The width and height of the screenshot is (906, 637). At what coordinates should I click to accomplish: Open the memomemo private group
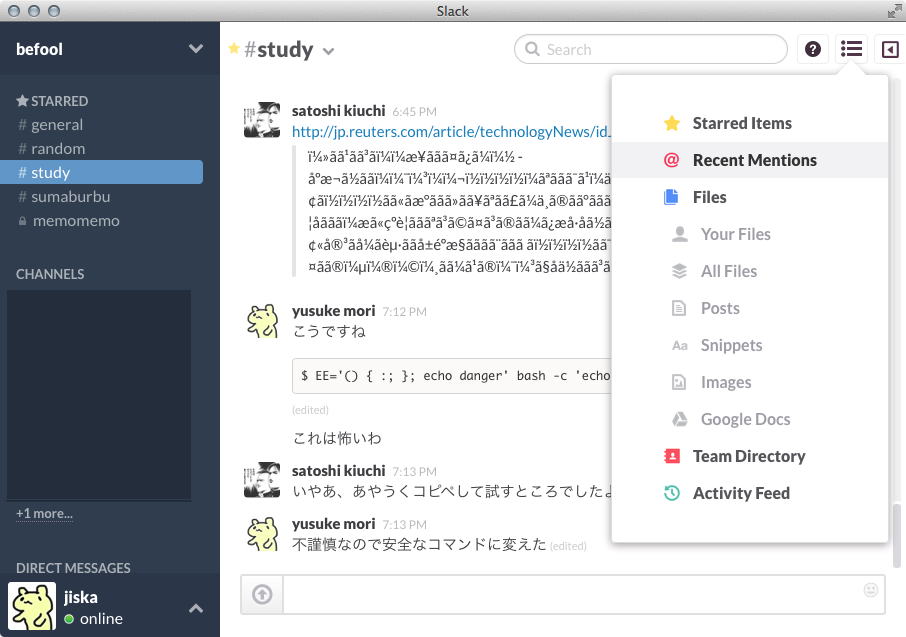102,221
